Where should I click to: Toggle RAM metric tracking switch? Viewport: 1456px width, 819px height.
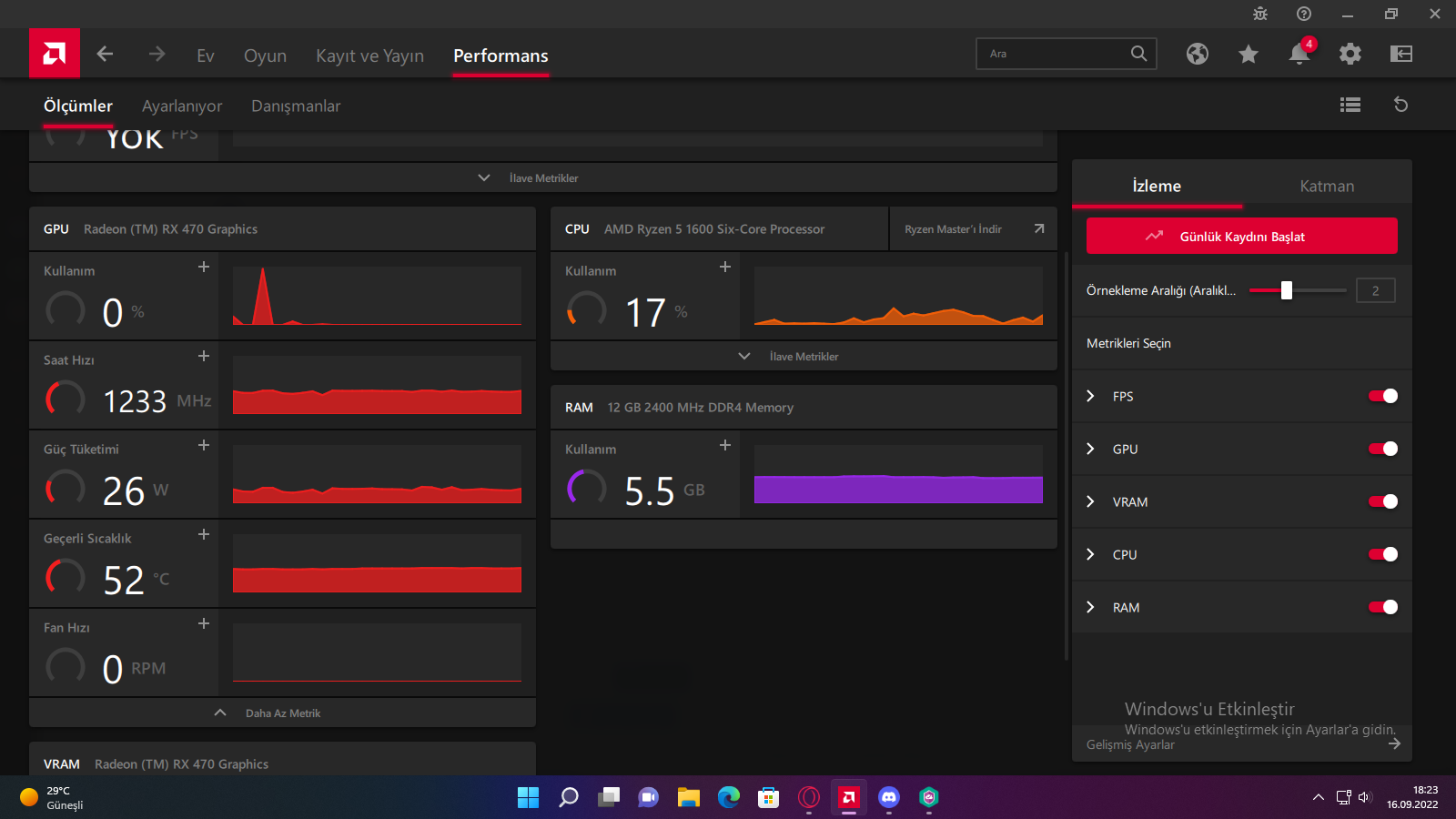click(x=1383, y=607)
